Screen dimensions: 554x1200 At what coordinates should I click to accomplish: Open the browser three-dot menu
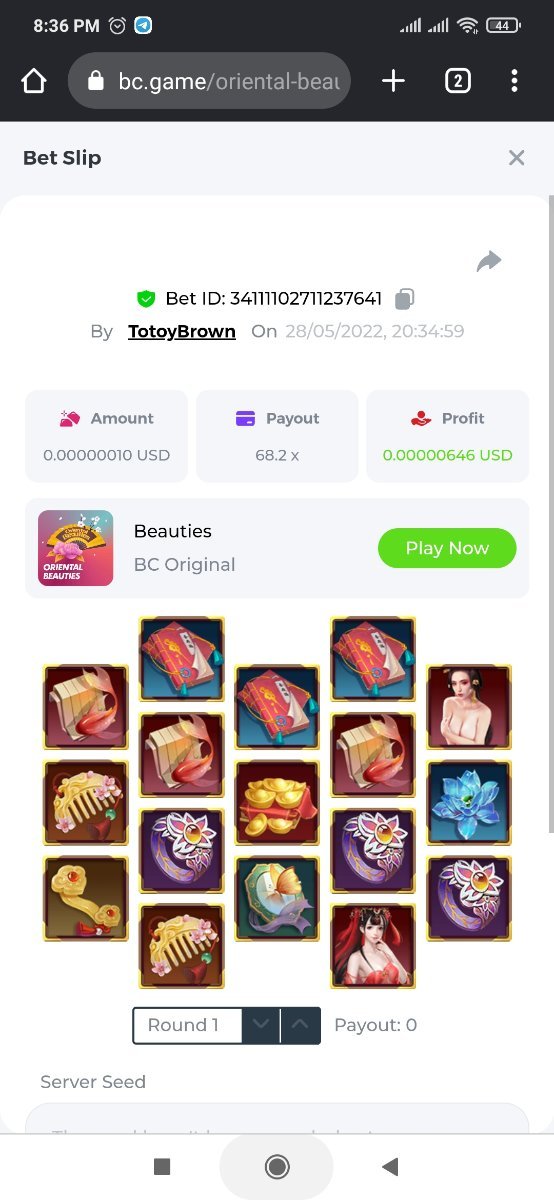pos(514,81)
